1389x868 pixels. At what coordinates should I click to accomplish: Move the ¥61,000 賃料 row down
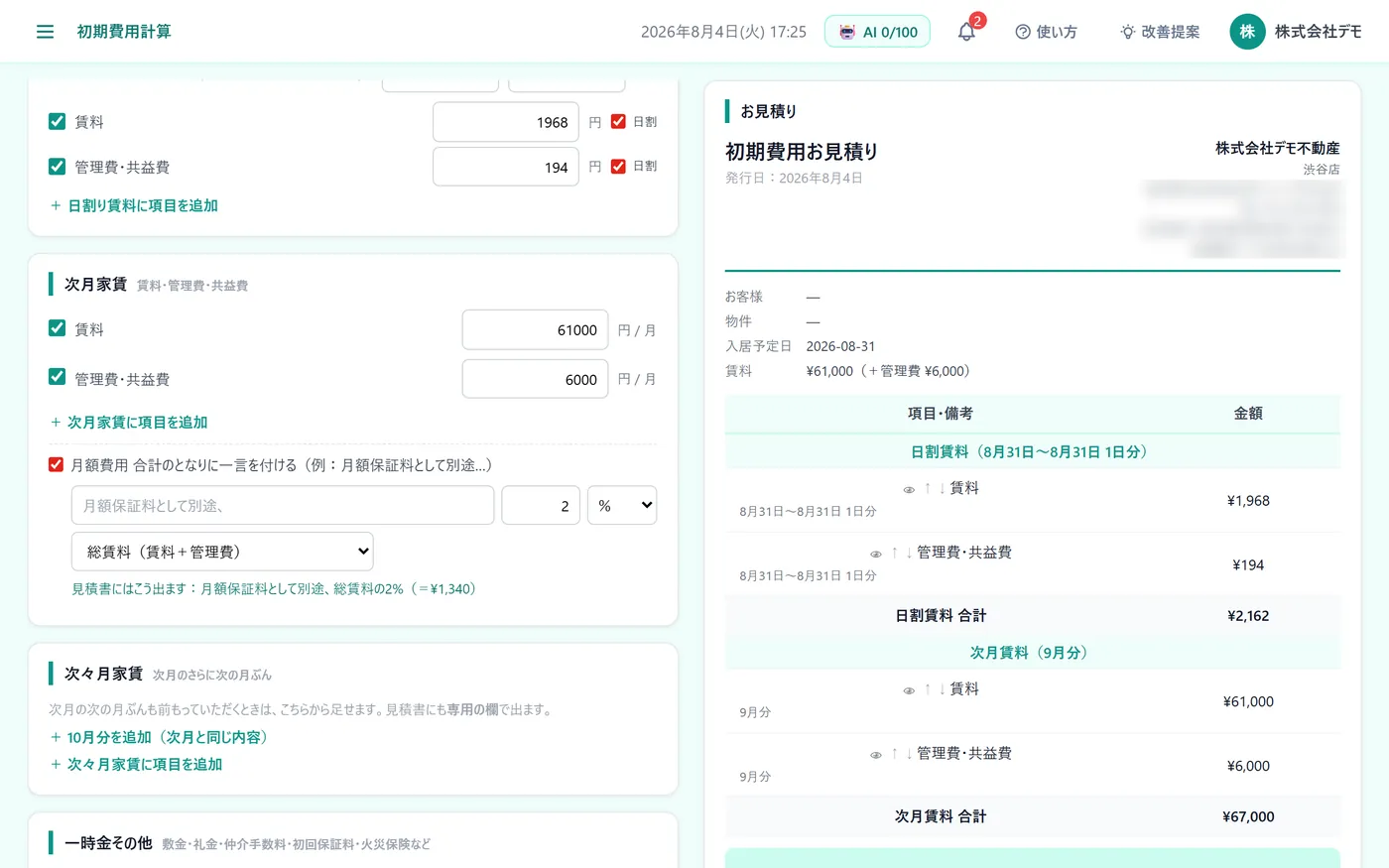click(x=942, y=688)
